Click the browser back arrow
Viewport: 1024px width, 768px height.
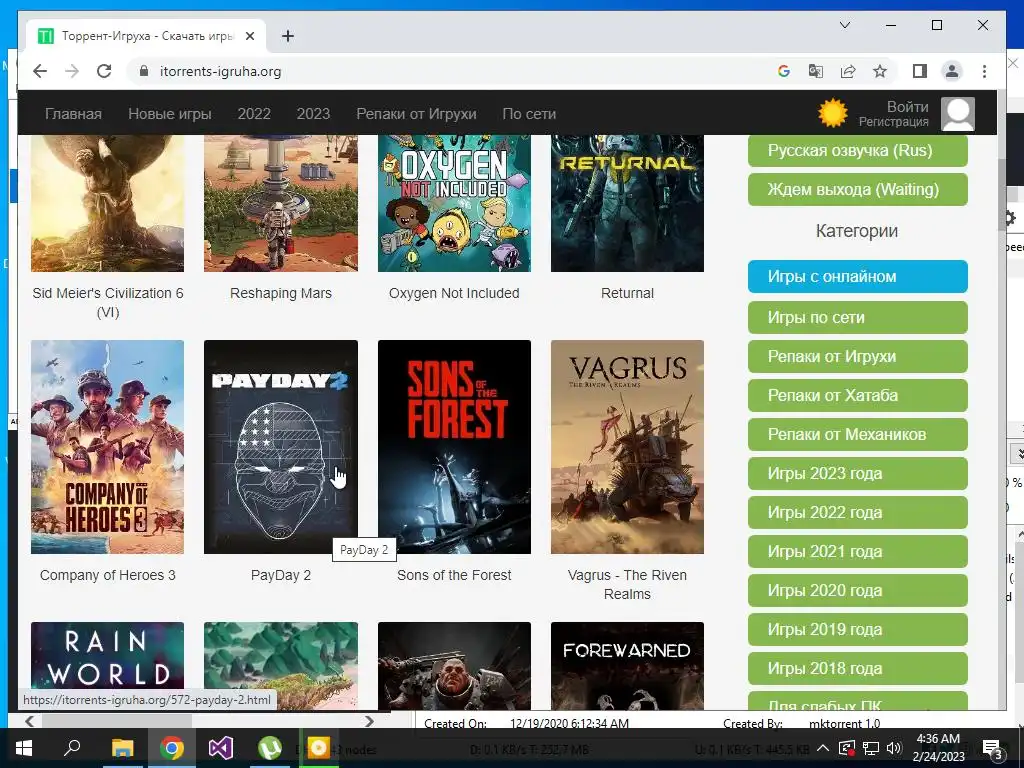point(40,71)
